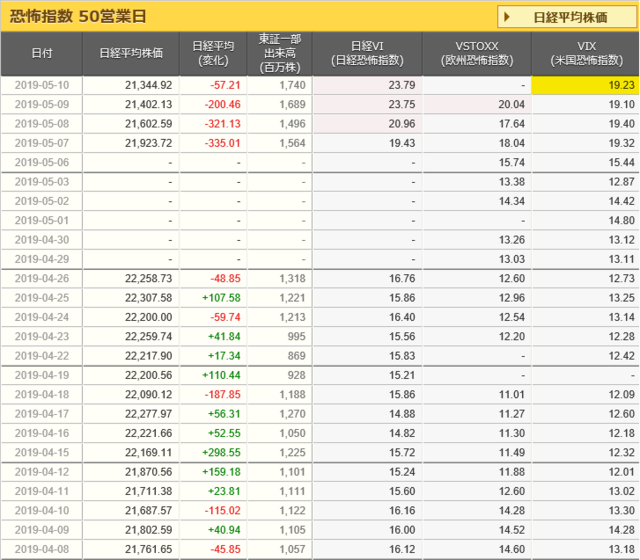640x560 pixels.
Task: Click the yellow highlighted VIX value 19.23
Action: (586, 86)
